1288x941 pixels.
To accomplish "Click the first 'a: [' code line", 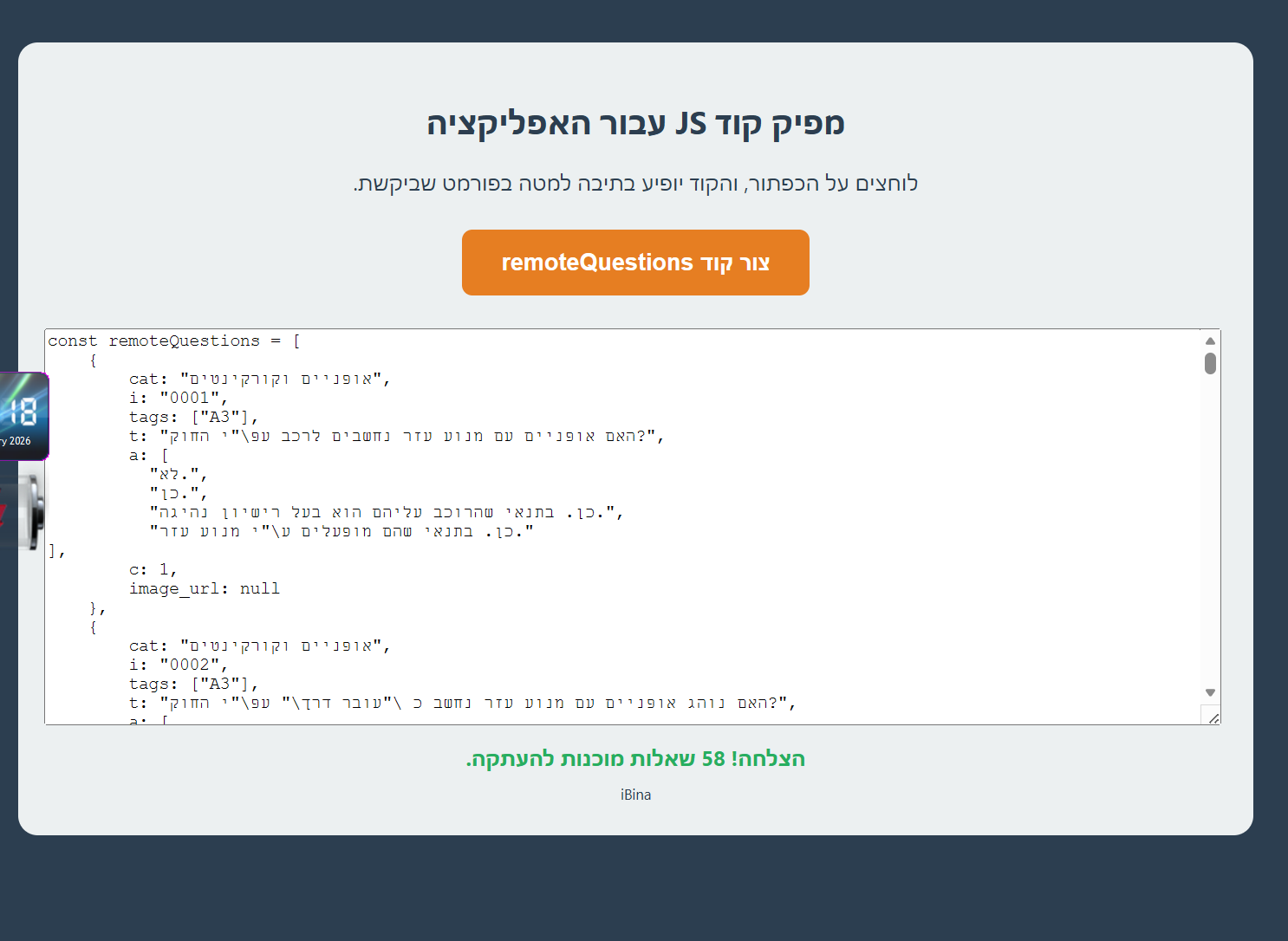I will tap(148, 456).
